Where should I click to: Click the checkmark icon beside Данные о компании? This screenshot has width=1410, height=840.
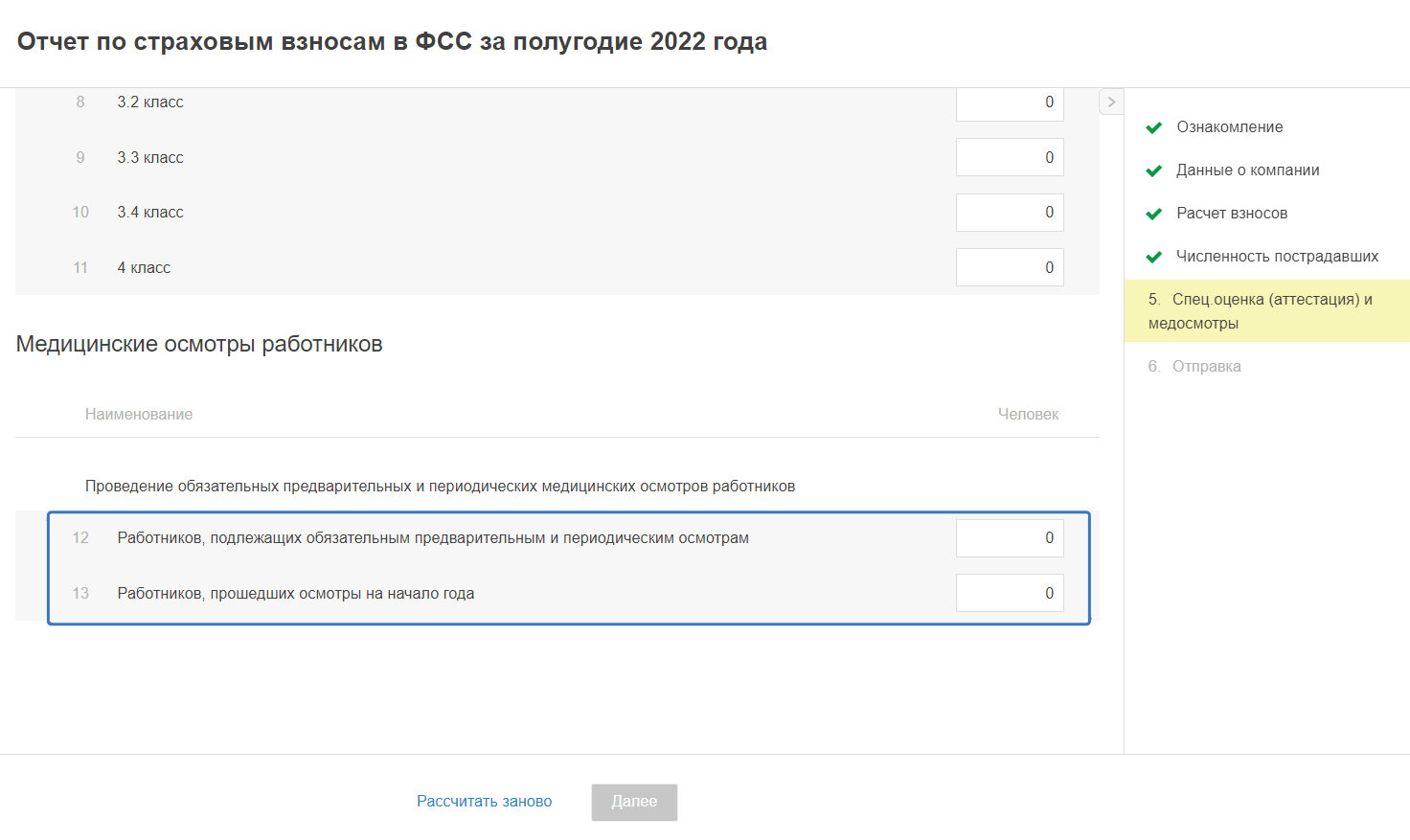click(x=1154, y=170)
